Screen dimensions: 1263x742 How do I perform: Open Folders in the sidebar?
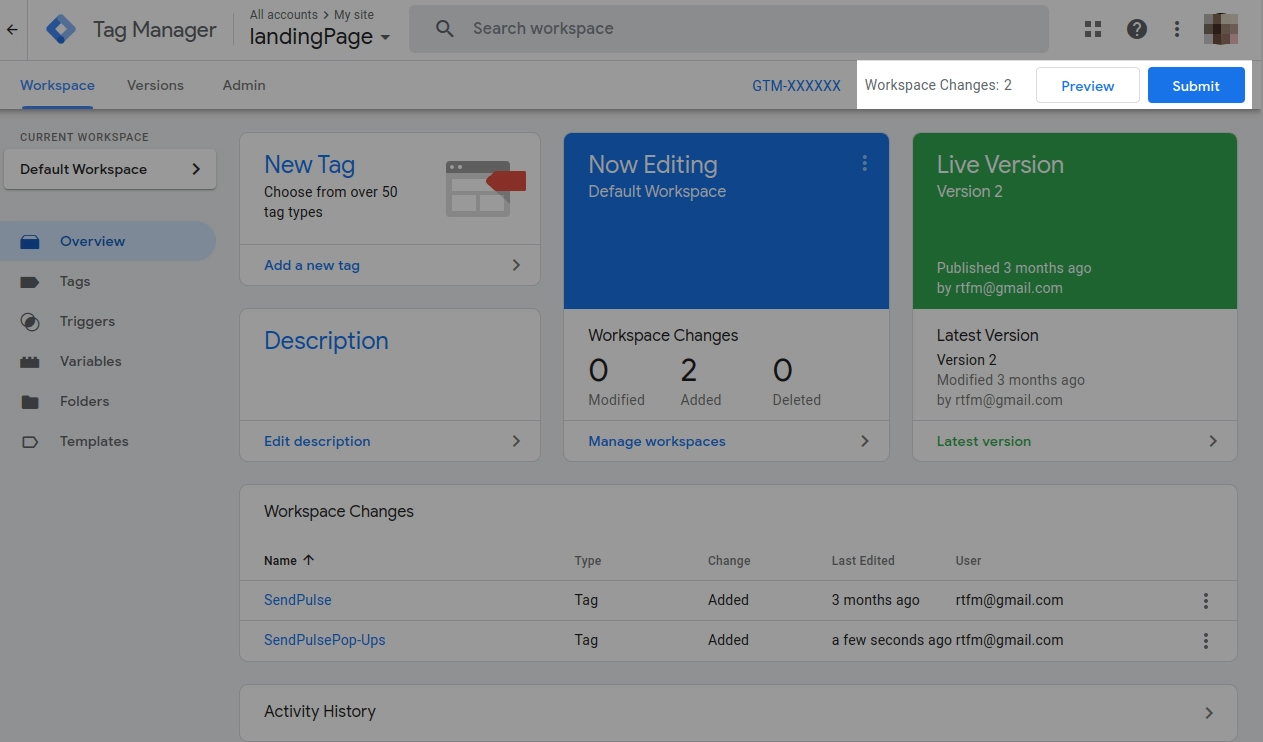pos(84,401)
